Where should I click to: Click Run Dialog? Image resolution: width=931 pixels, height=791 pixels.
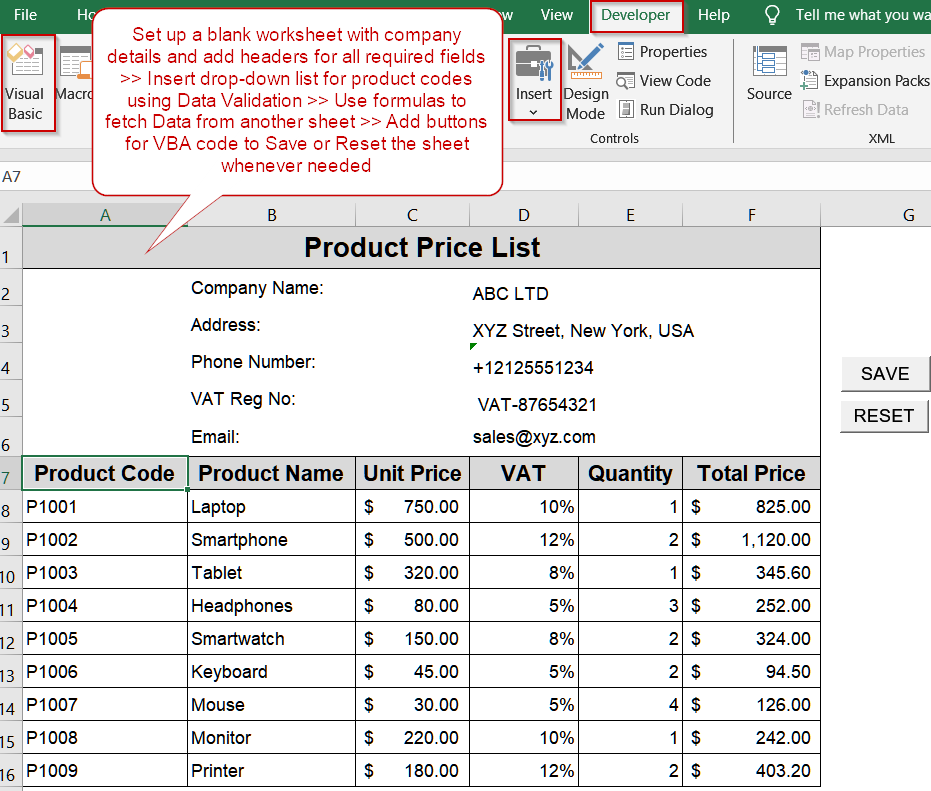click(665, 110)
